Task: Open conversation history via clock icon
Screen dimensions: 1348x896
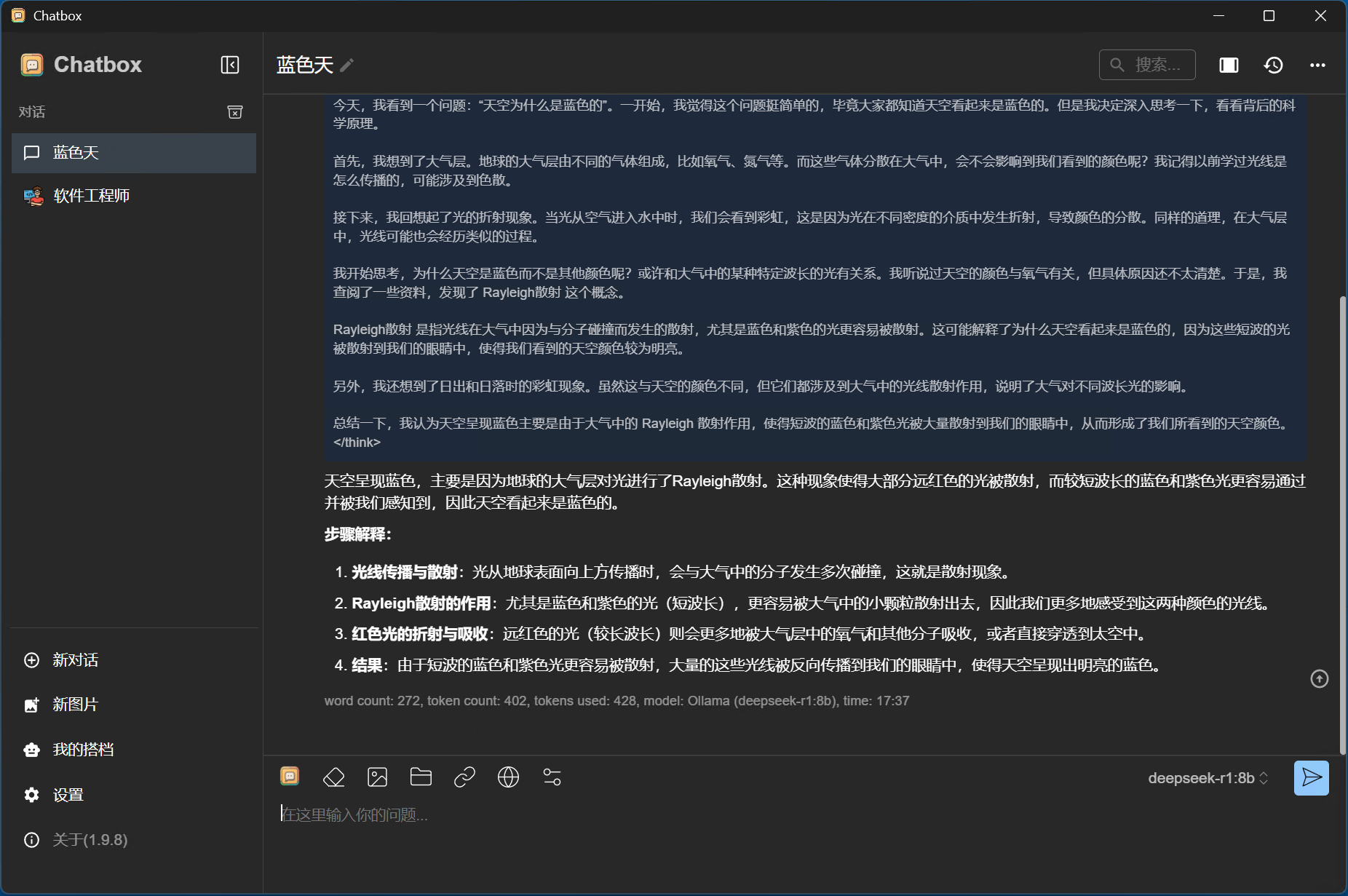Action: [1273, 65]
